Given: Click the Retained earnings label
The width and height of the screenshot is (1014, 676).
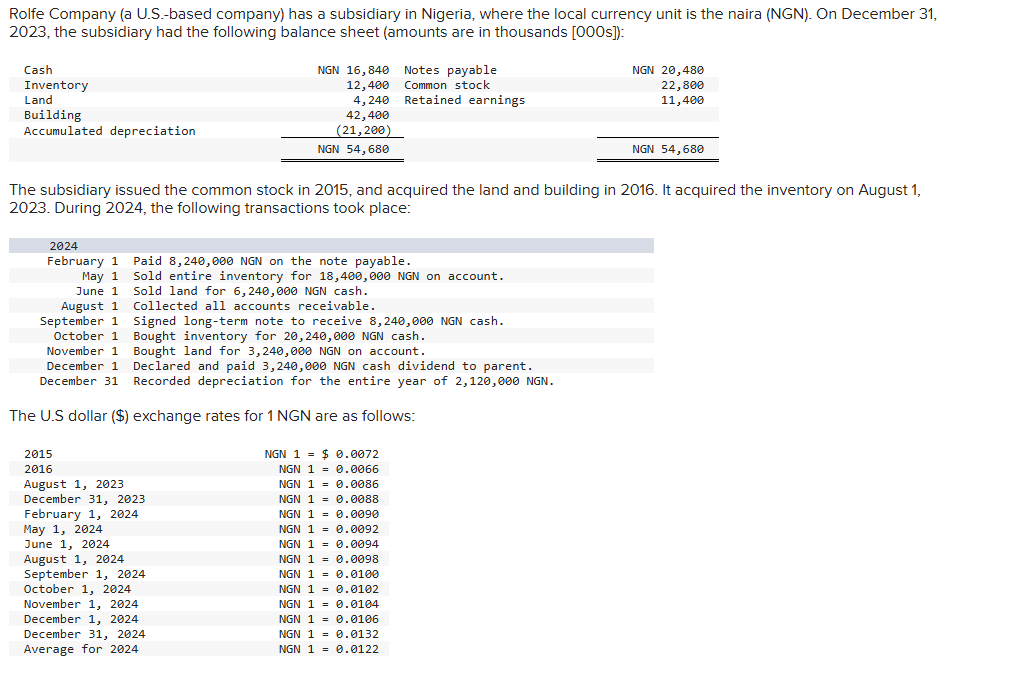Looking at the screenshot, I should [464, 100].
